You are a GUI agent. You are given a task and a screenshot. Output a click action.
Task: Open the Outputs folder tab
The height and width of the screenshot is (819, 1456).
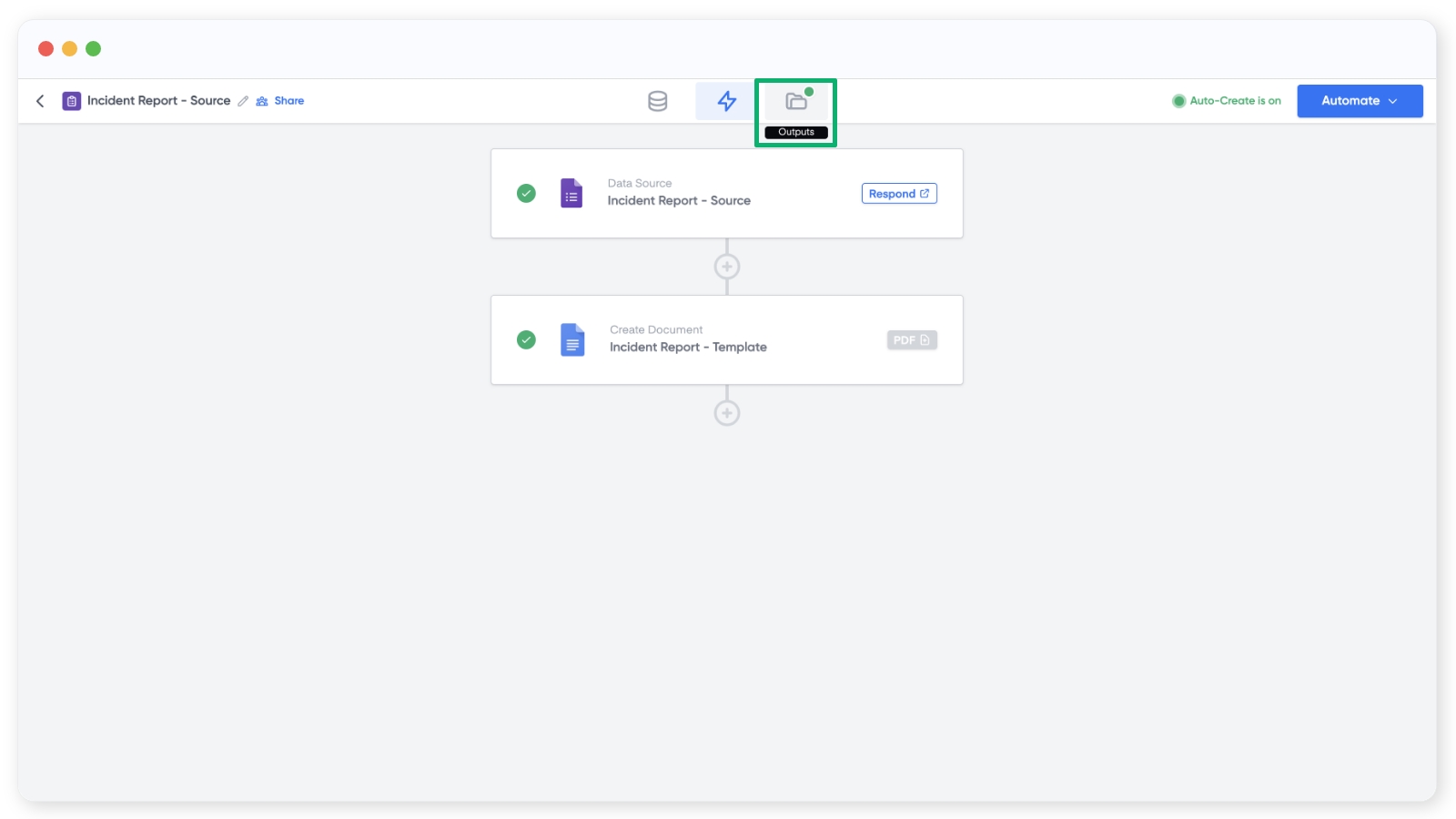tap(796, 101)
